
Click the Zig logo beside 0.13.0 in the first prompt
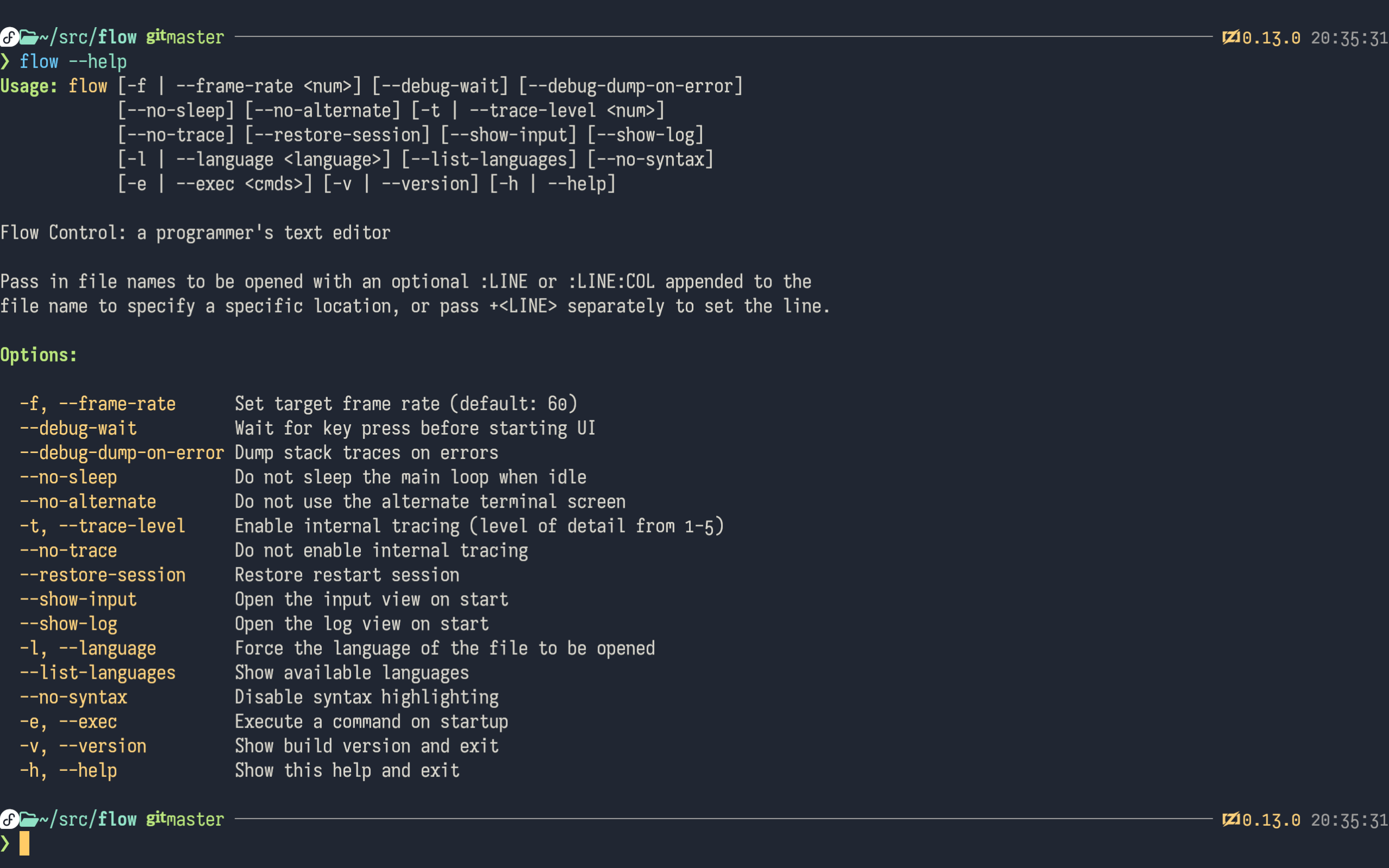(x=1231, y=38)
